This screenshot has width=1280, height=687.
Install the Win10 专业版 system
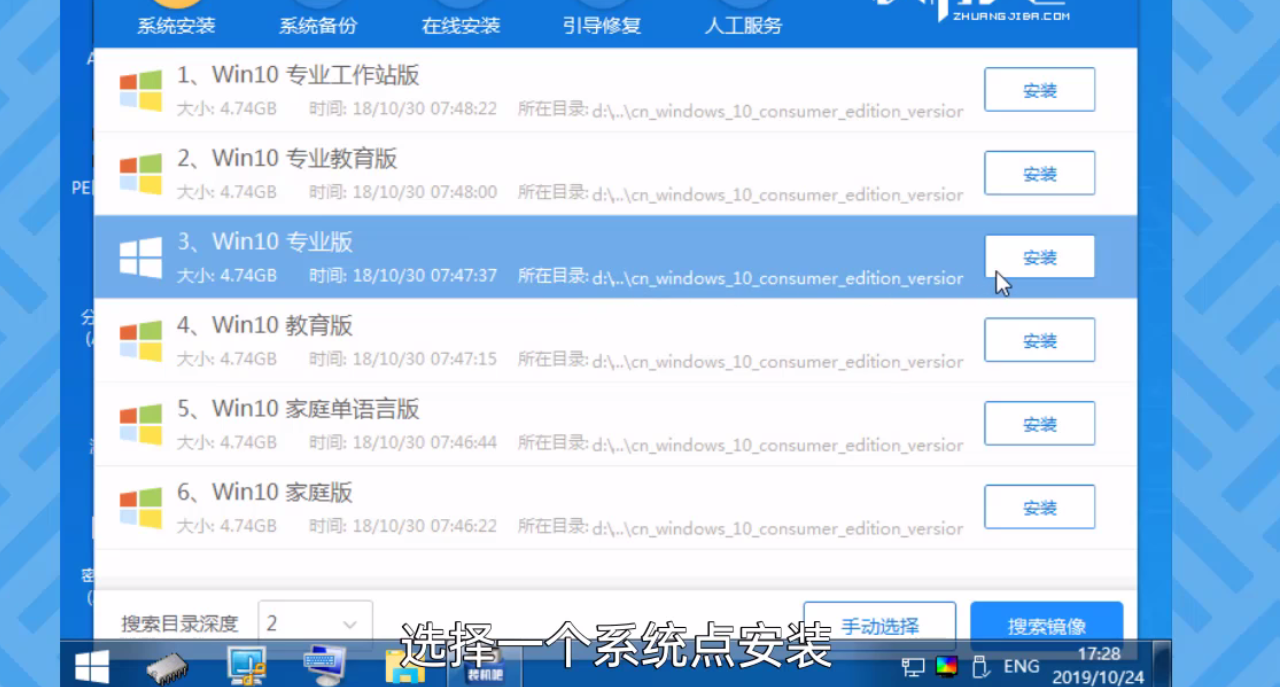click(x=1040, y=257)
